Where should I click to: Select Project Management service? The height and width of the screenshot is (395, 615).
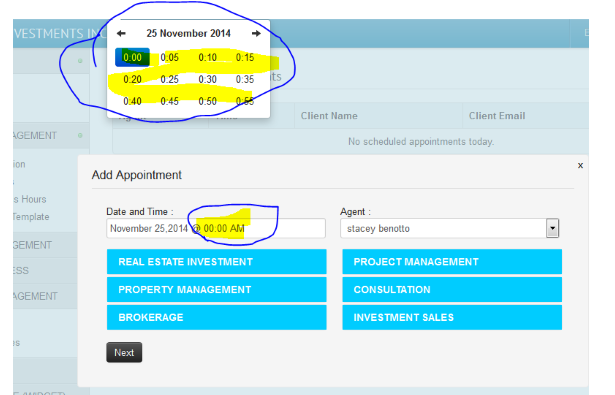click(x=452, y=262)
